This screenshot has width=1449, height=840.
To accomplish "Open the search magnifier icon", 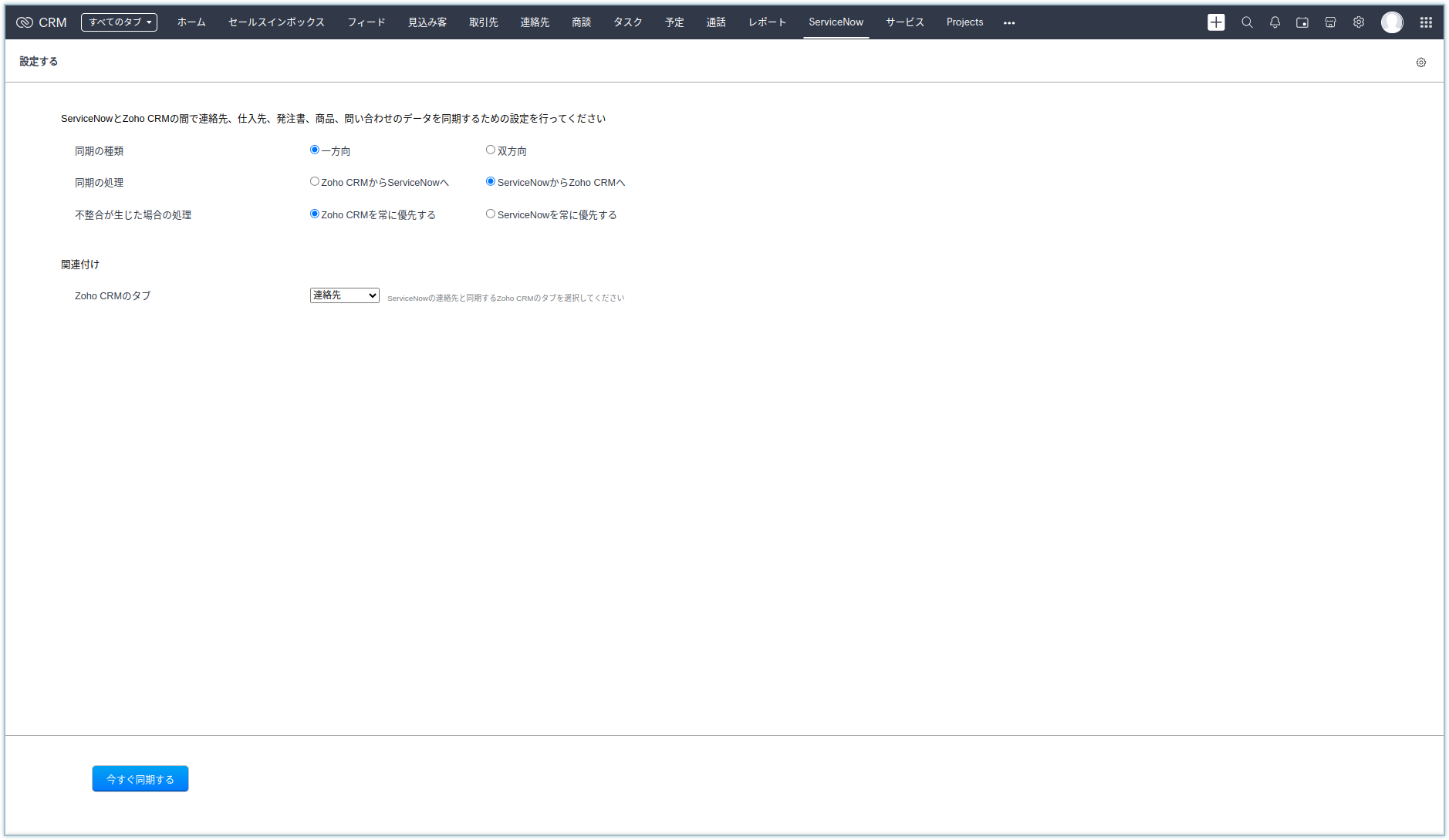I will point(1247,22).
